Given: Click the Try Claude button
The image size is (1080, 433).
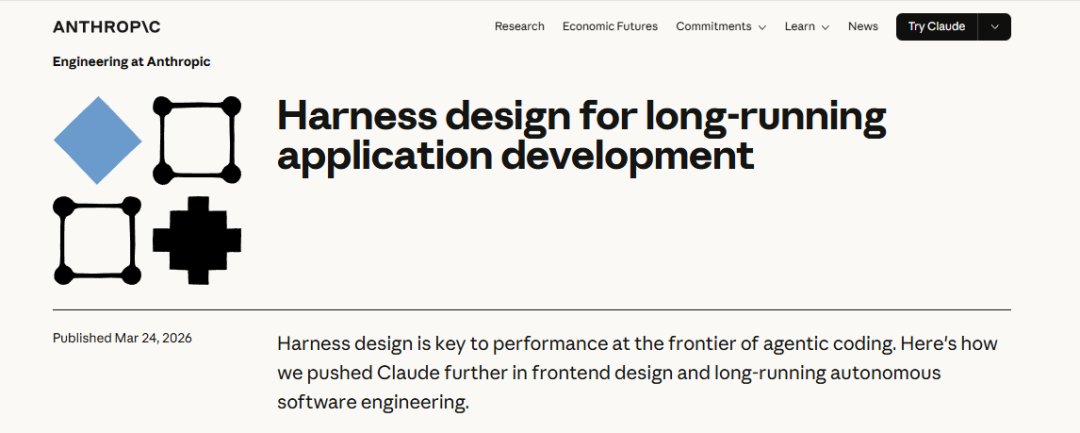Looking at the screenshot, I should tap(936, 27).
